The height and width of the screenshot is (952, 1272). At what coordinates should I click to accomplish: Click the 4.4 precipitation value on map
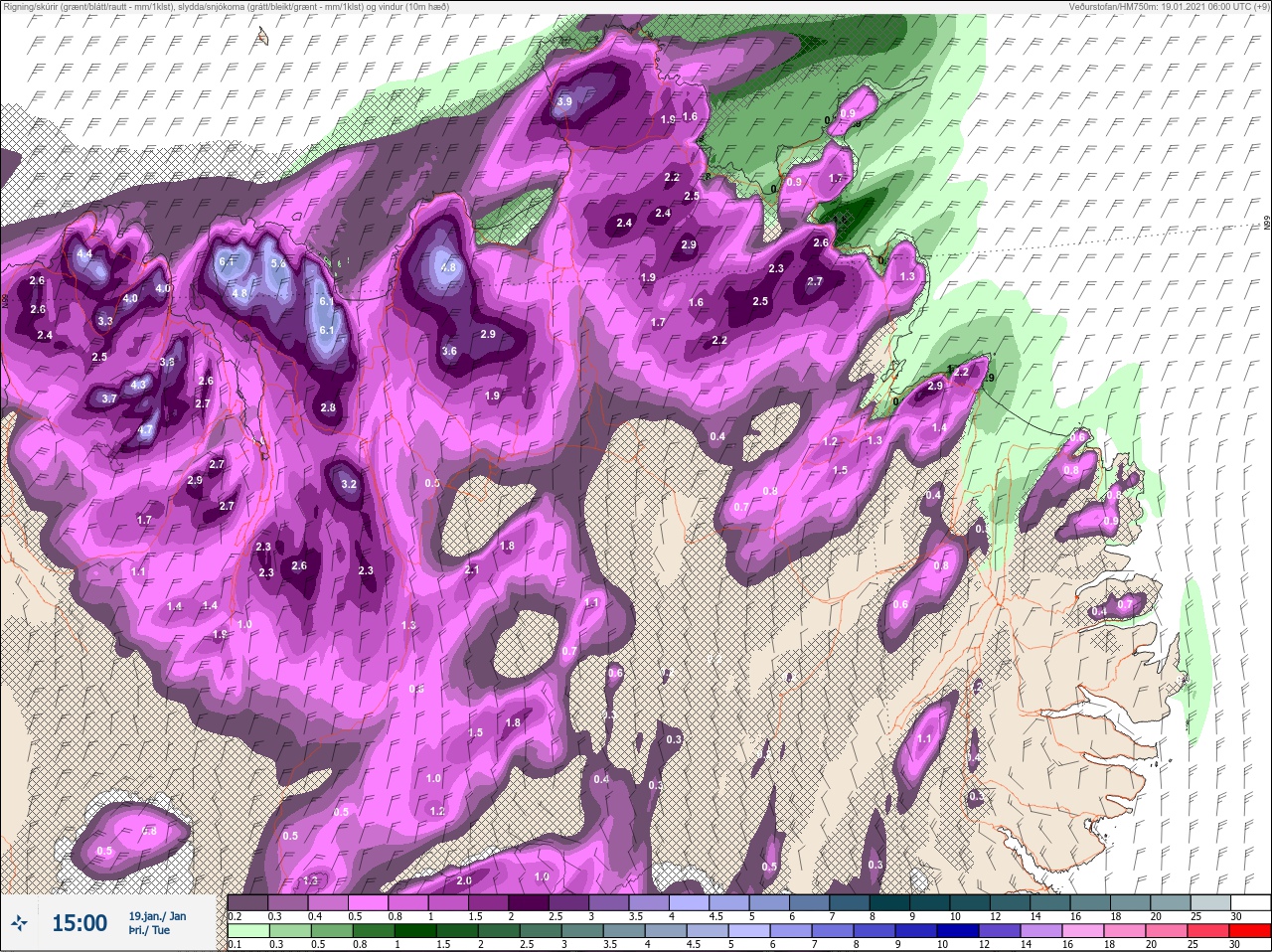(84, 254)
